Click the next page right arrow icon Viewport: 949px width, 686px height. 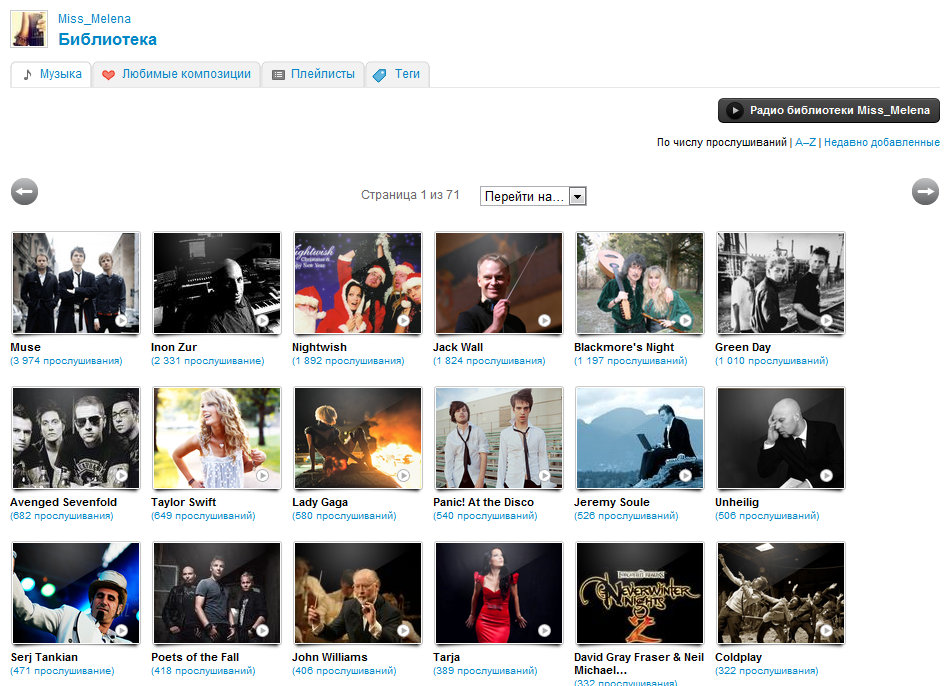click(925, 191)
